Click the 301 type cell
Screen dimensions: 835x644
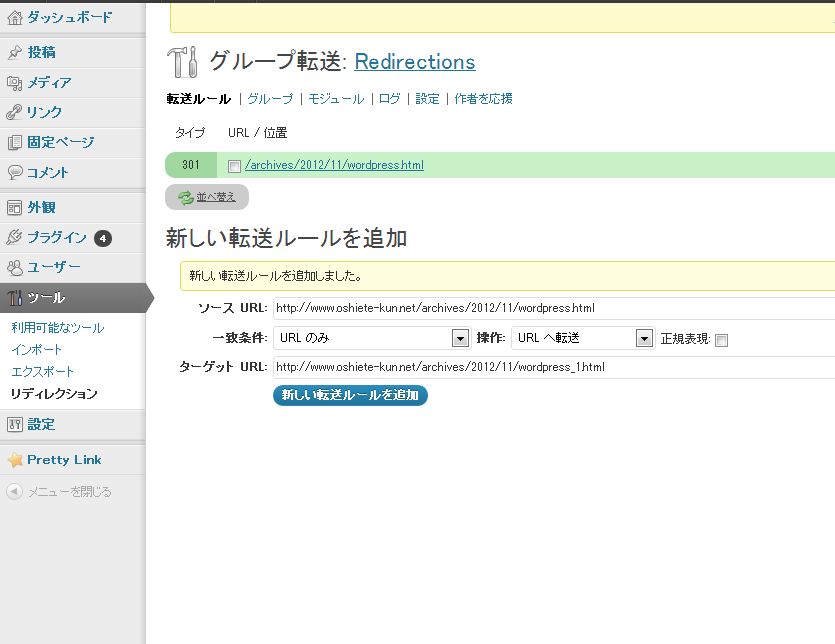pyautogui.click(x=191, y=165)
